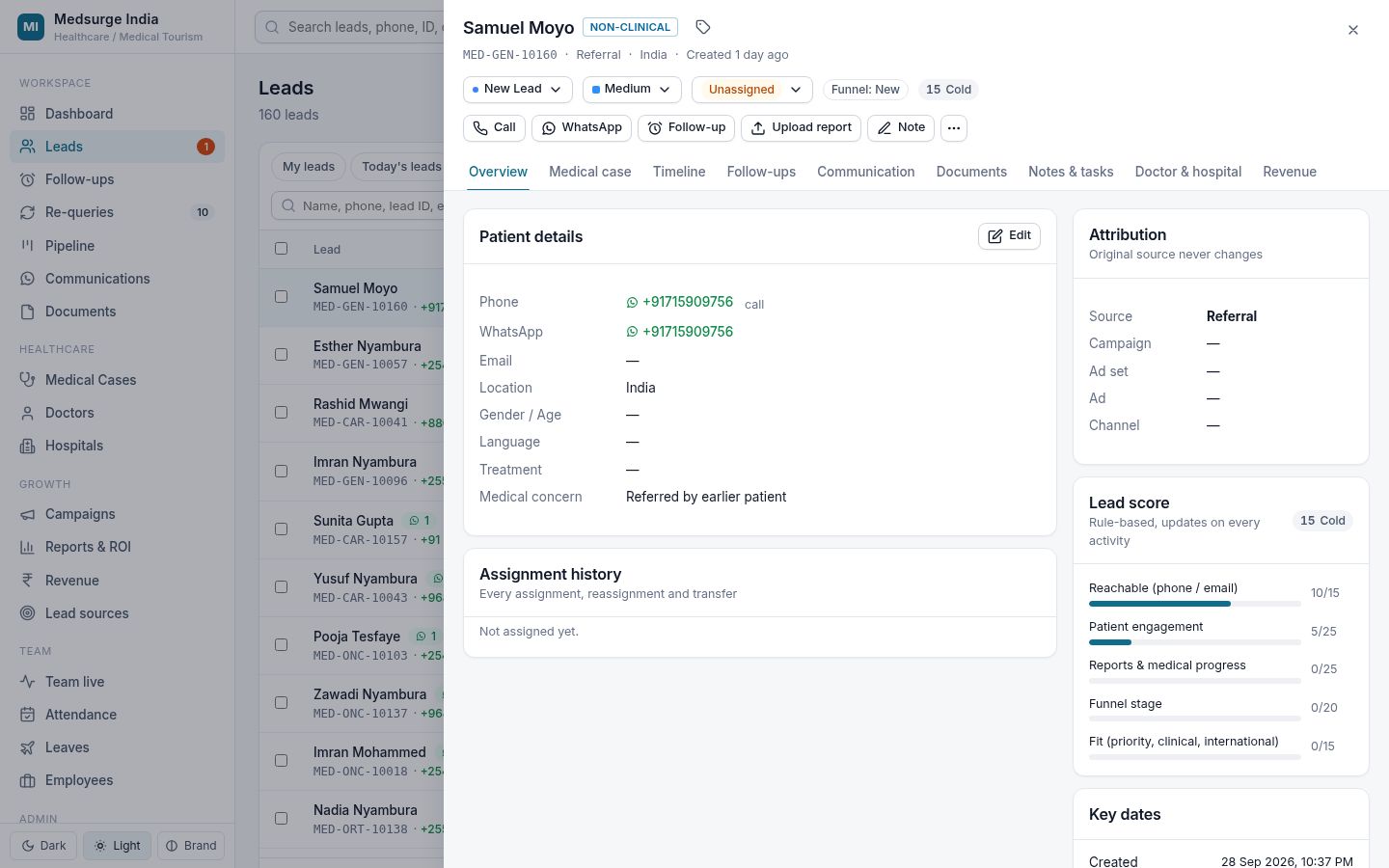The image size is (1389, 868).
Task: Click the Call action button
Action: click(x=495, y=128)
